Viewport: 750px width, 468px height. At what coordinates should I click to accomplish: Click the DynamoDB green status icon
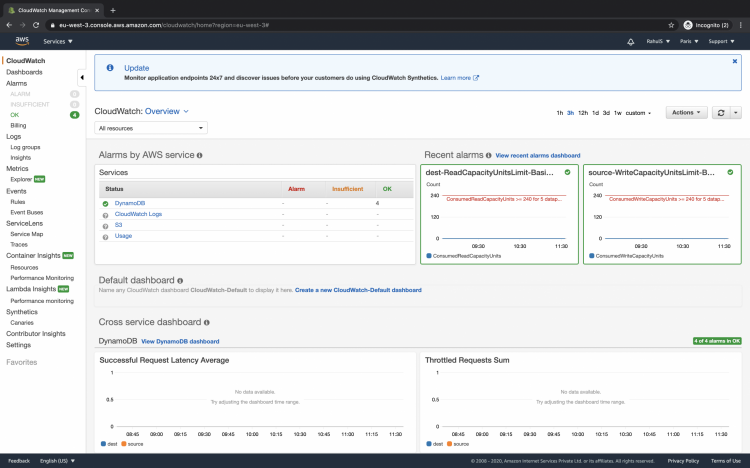pos(105,204)
